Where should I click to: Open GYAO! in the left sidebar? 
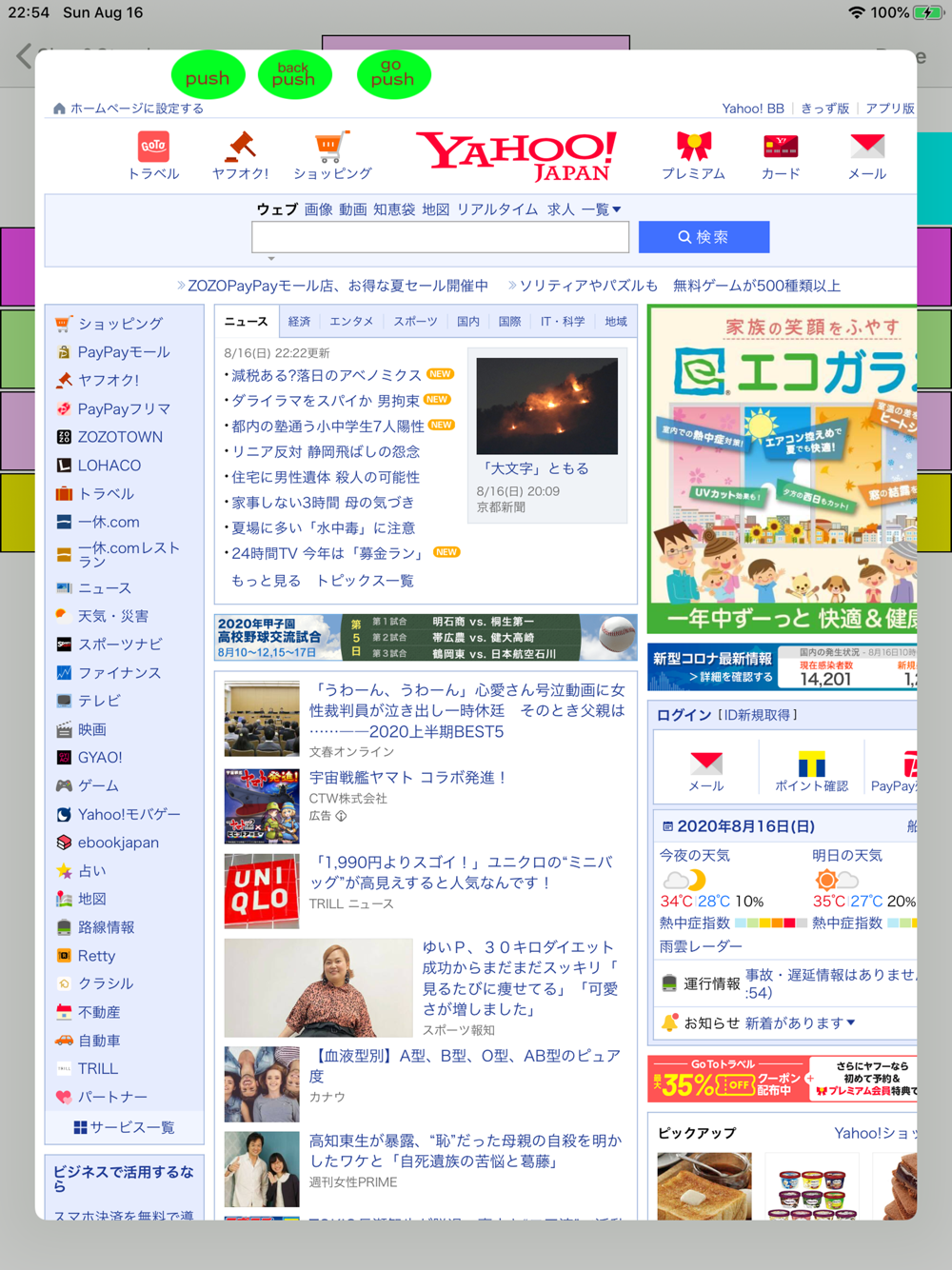(x=99, y=758)
